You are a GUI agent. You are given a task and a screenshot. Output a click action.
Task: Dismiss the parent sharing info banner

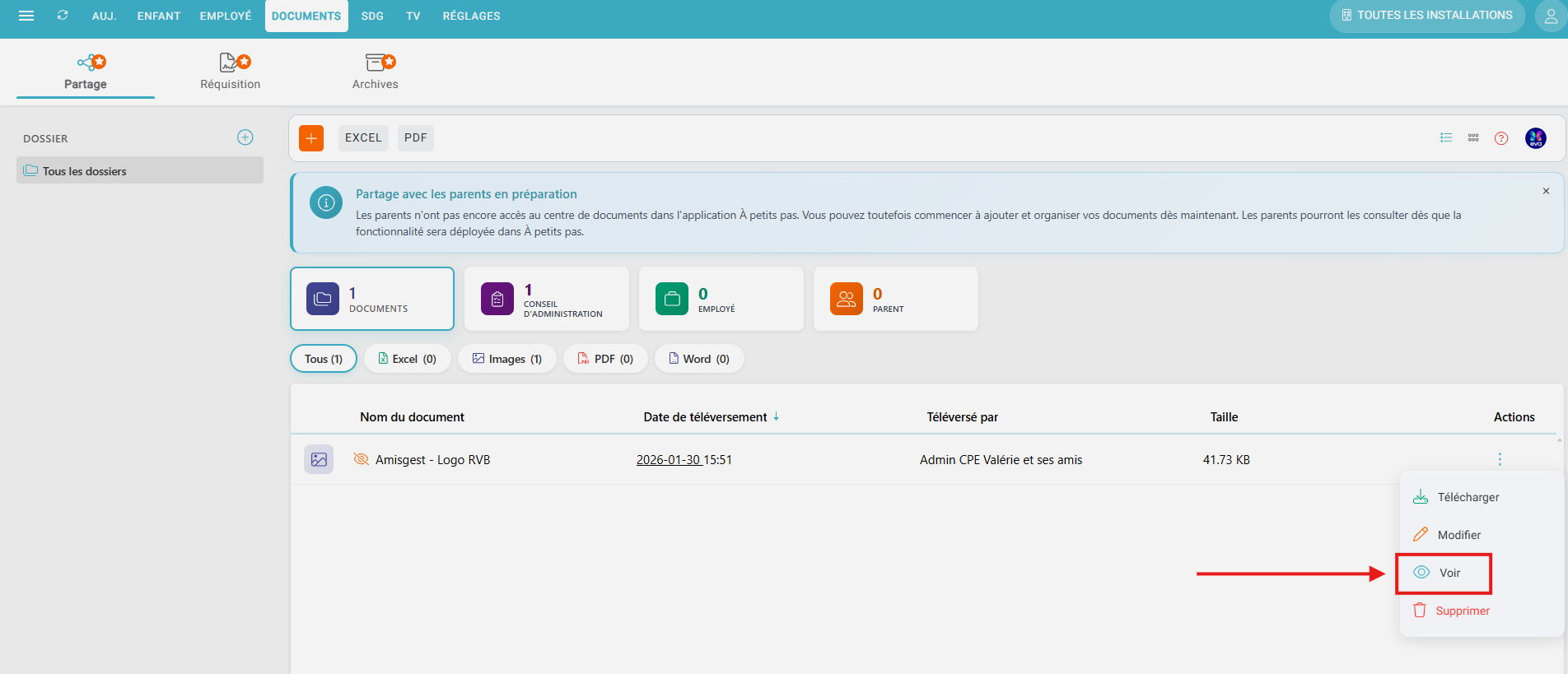[x=1546, y=191]
